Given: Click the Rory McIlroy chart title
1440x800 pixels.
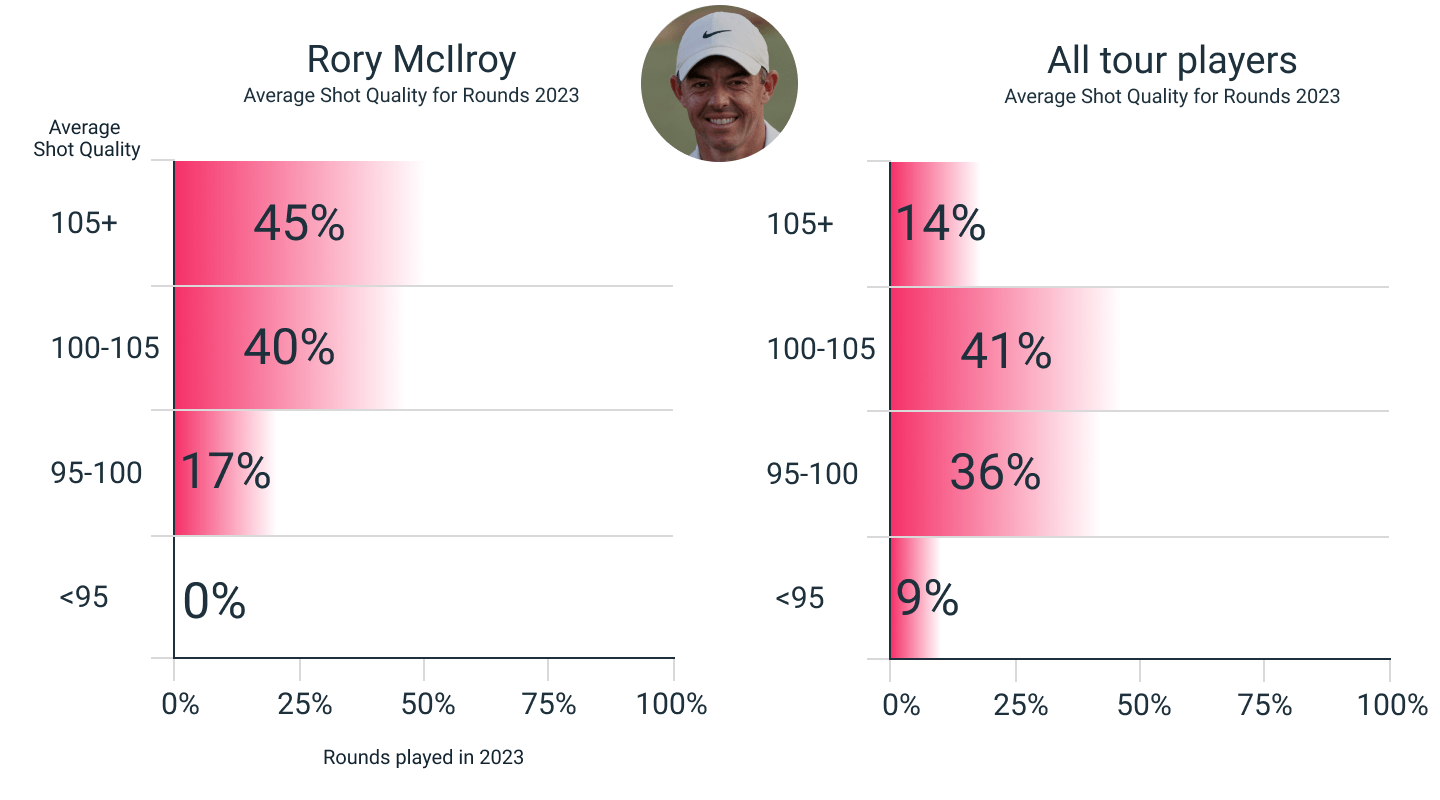Looking at the screenshot, I should [411, 60].
